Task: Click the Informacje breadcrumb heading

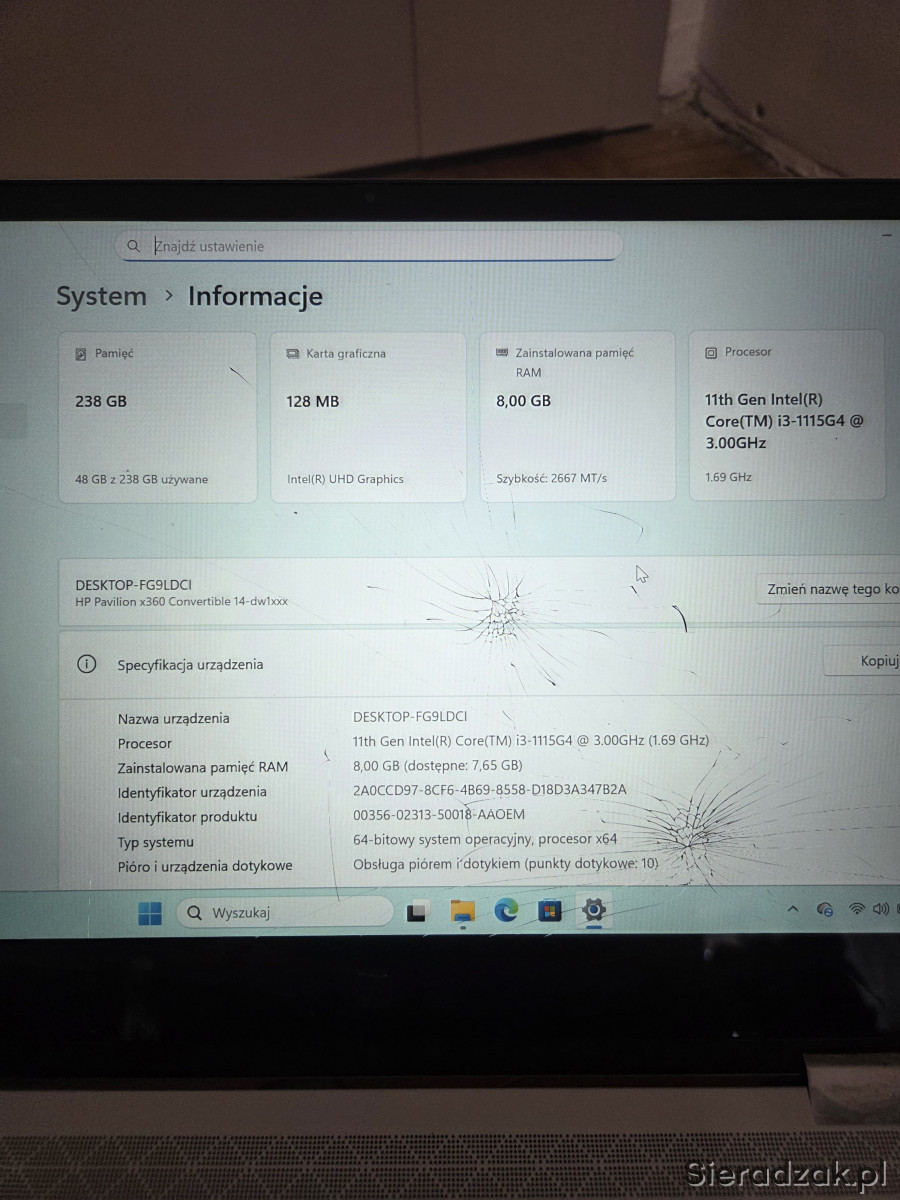Action: point(255,296)
